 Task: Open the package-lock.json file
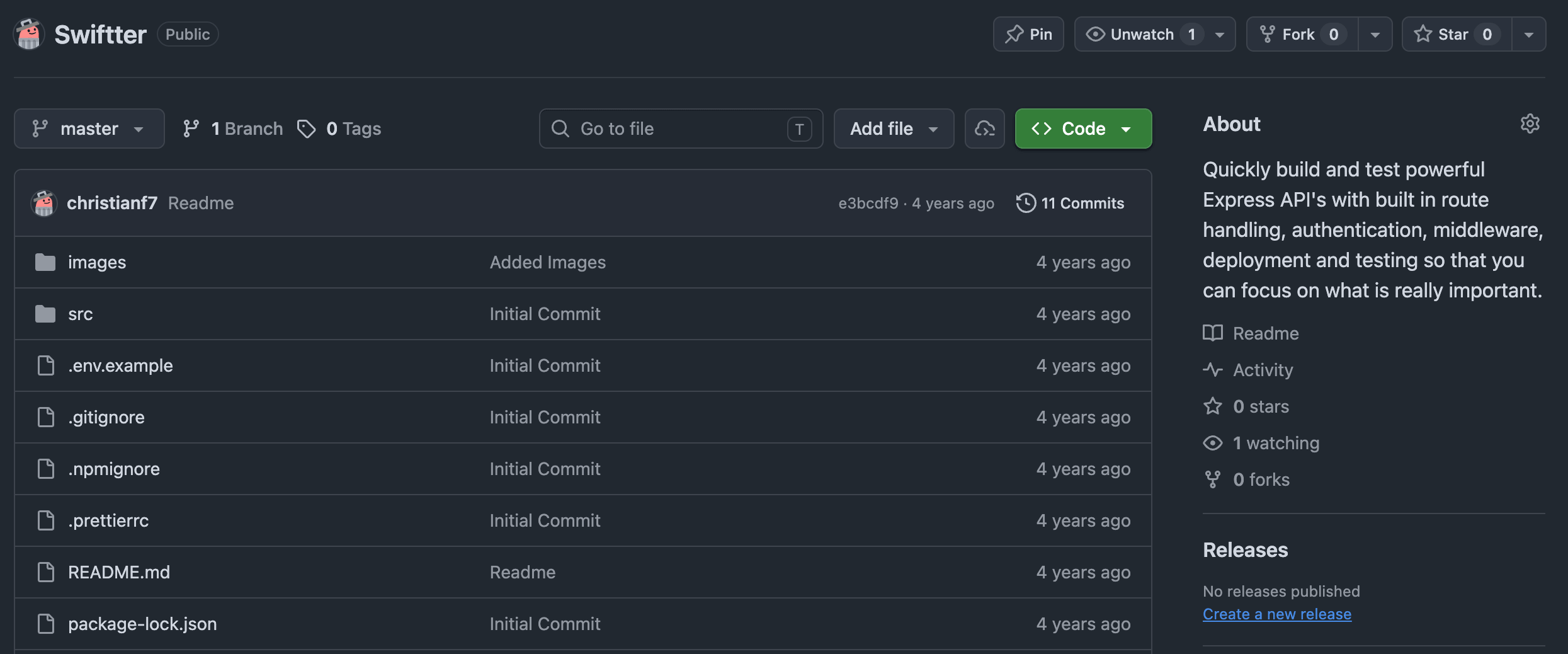pos(142,624)
